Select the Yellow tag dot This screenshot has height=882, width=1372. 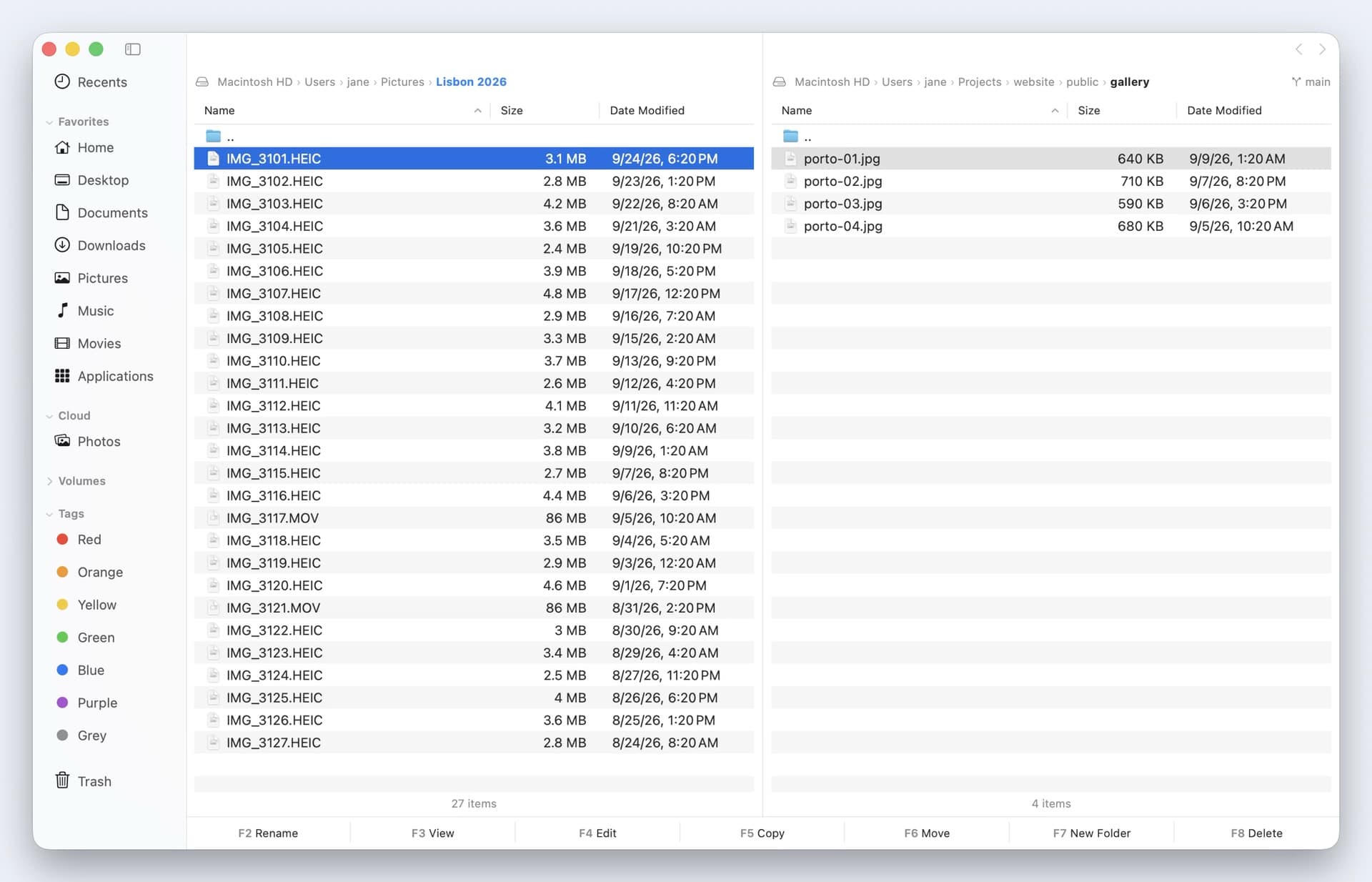[x=62, y=605]
